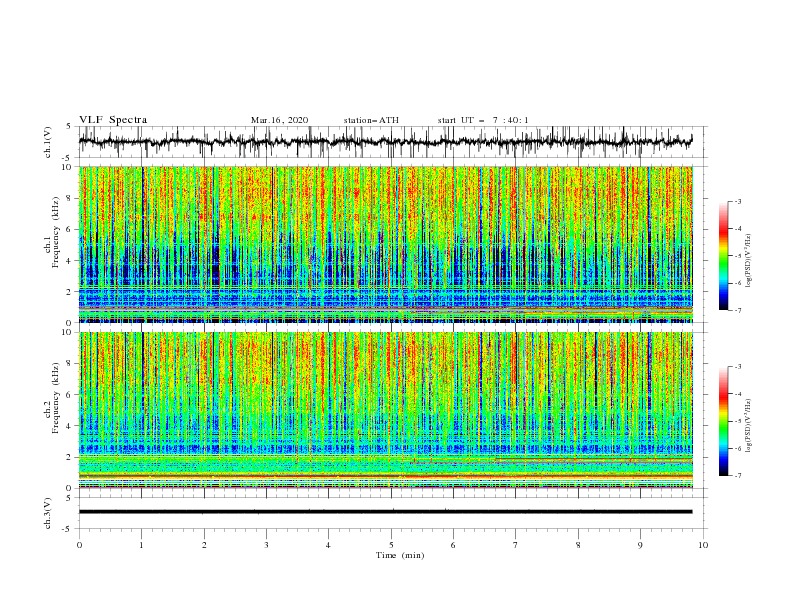Click the "start UT = 7 :40: 1" text

[x=483, y=120]
